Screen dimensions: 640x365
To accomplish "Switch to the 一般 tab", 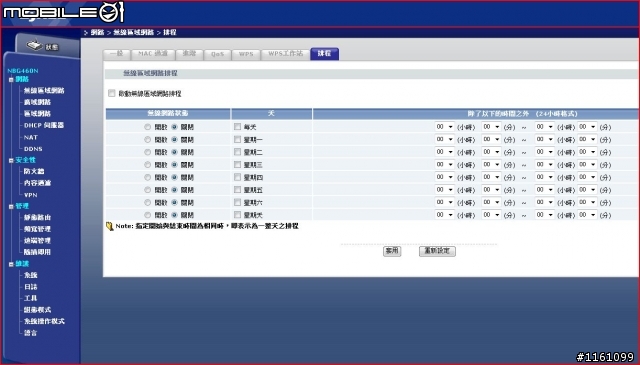I will click(117, 54).
